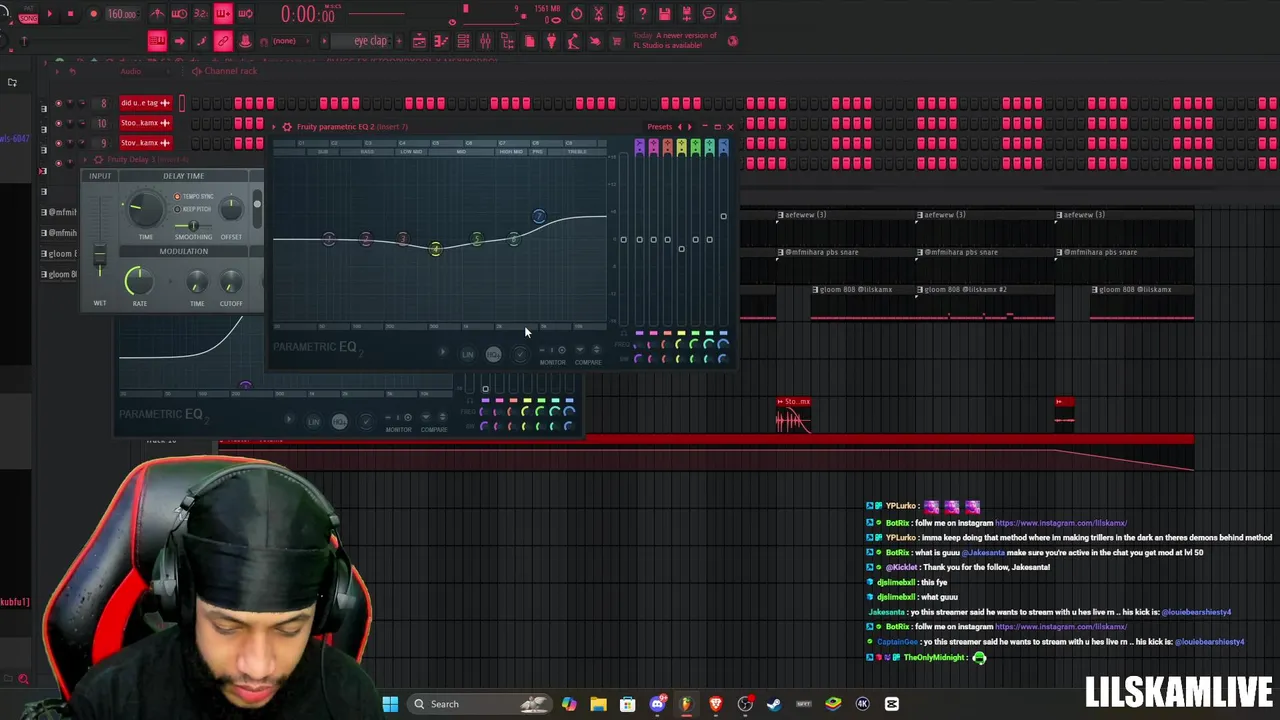Screen dimensions: 1280x720
Task: Save project with the floppy disk icon
Action: point(664,14)
